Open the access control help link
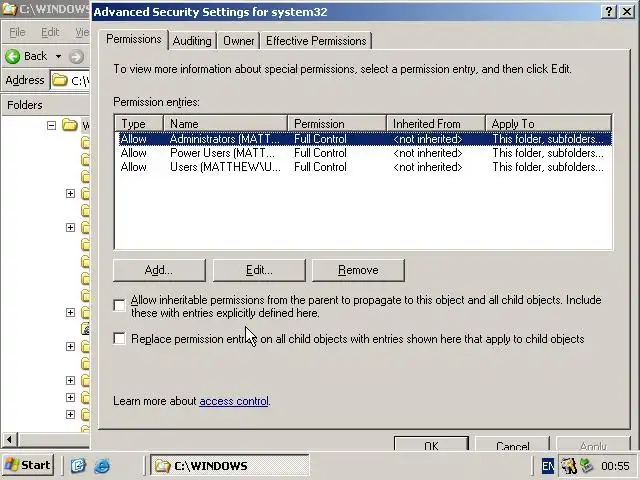Screen dimensions: 640x480 tap(234, 401)
